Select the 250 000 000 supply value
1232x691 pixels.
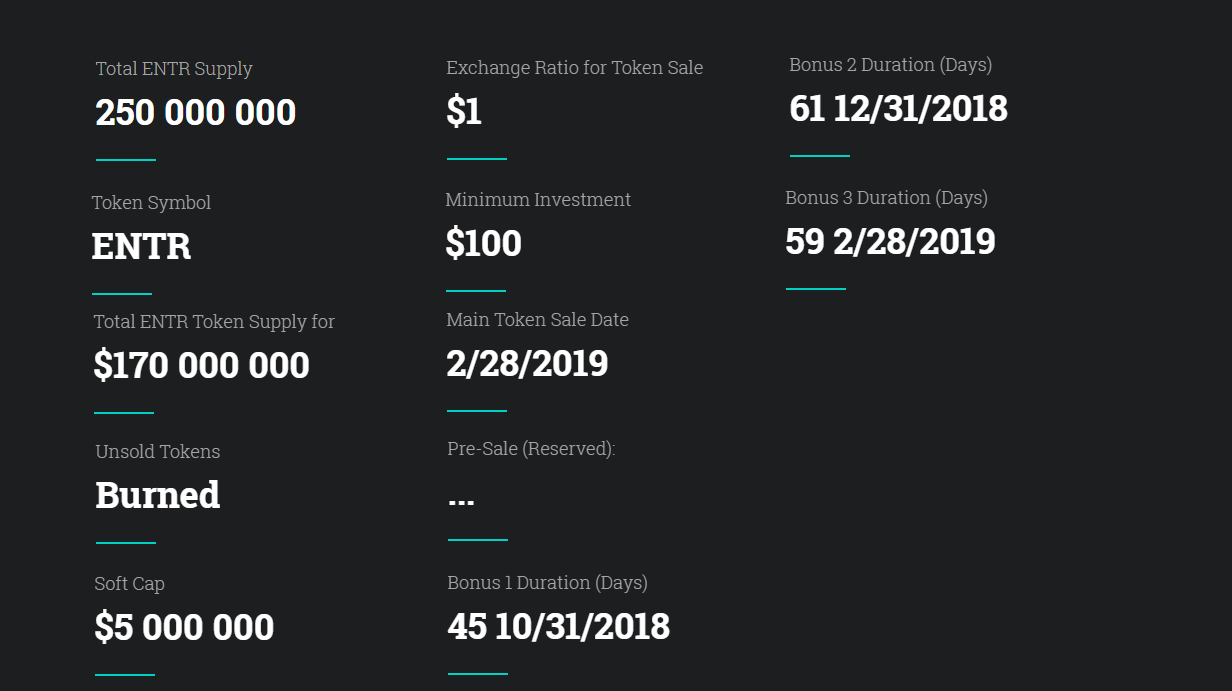click(196, 112)
